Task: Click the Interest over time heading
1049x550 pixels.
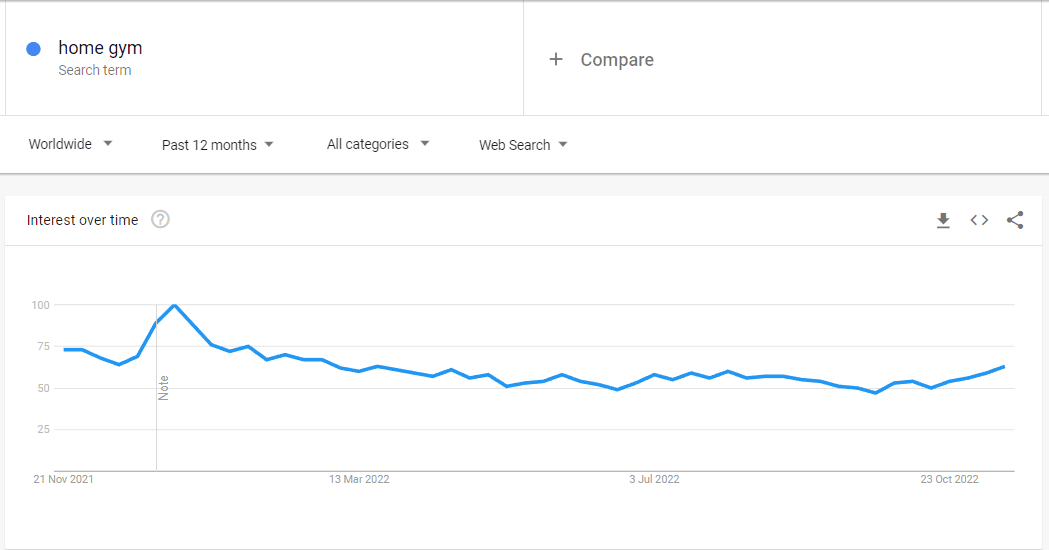Action: coord(82,220)
